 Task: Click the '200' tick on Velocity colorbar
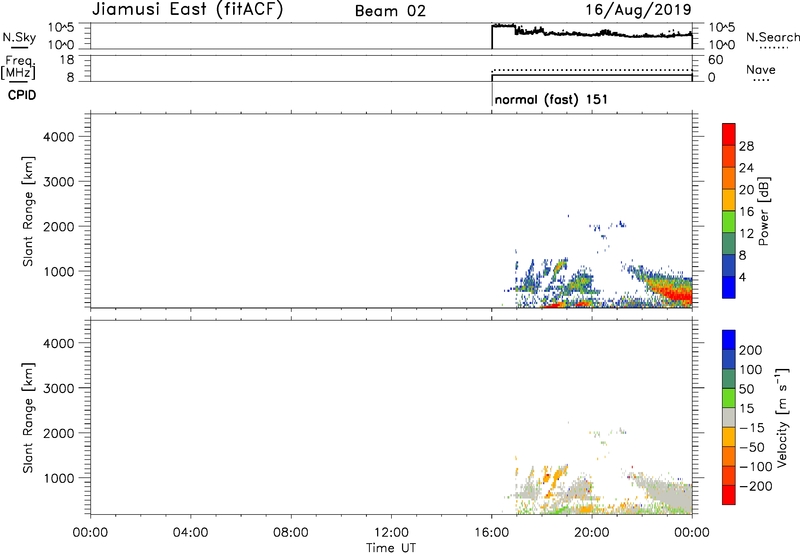[751, 350]
